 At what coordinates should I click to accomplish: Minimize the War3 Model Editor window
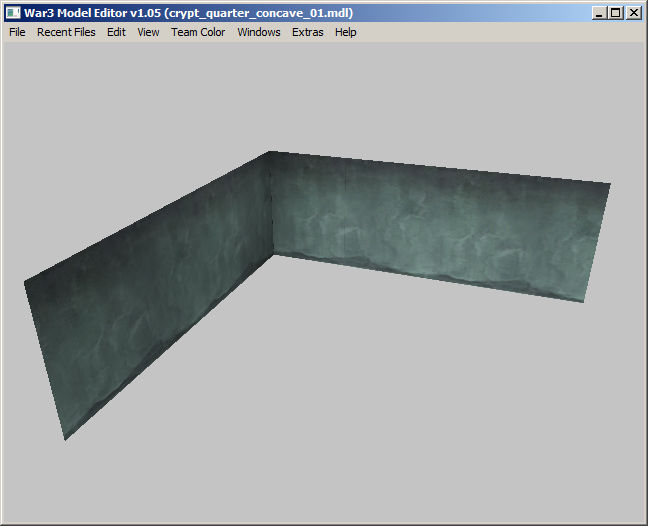click(599, 13)
